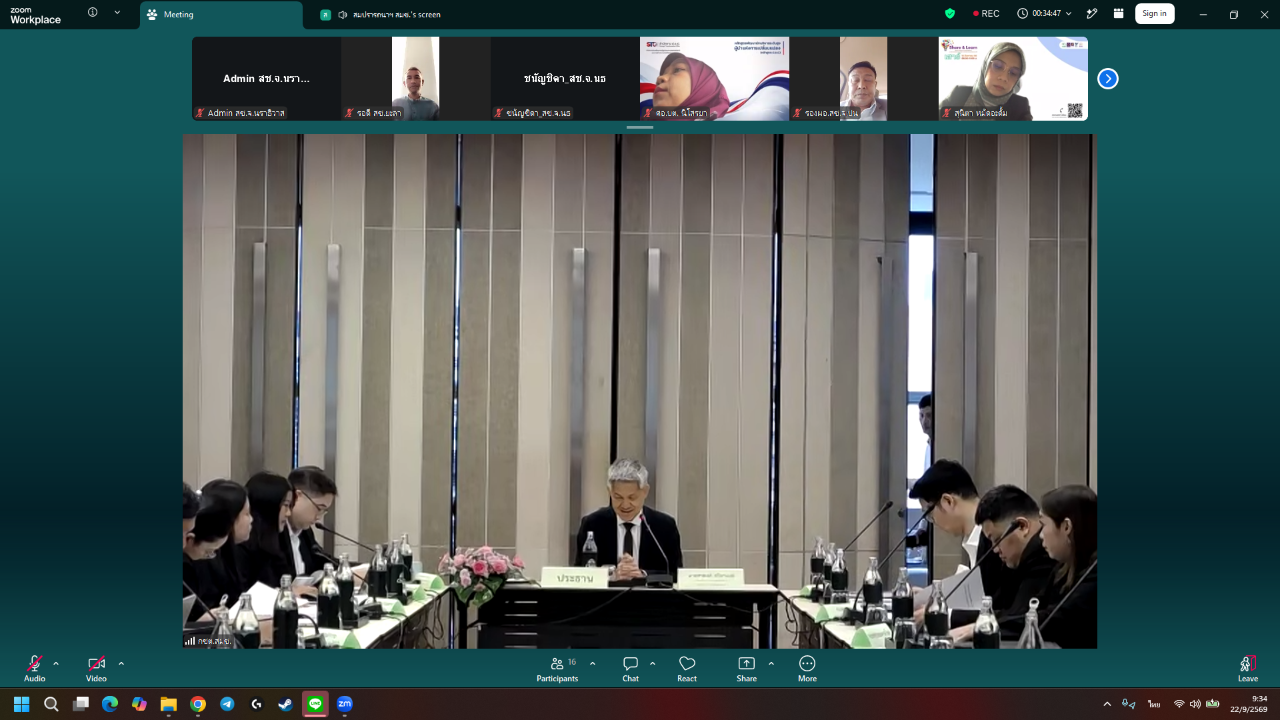Image resolution: width=1280 pixels, height=720 pixels.
Task: Unmute the microphone with Audio button
Action: tap(35, 669)
